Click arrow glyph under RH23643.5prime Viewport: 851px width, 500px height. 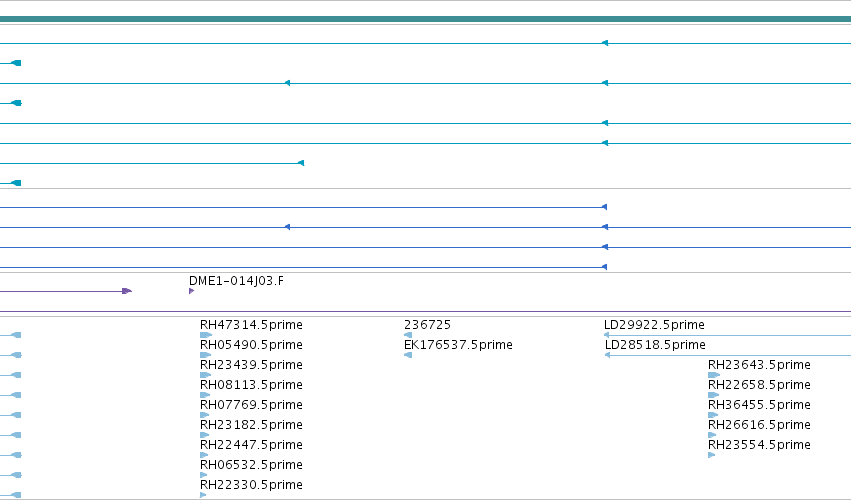point(714,375)
